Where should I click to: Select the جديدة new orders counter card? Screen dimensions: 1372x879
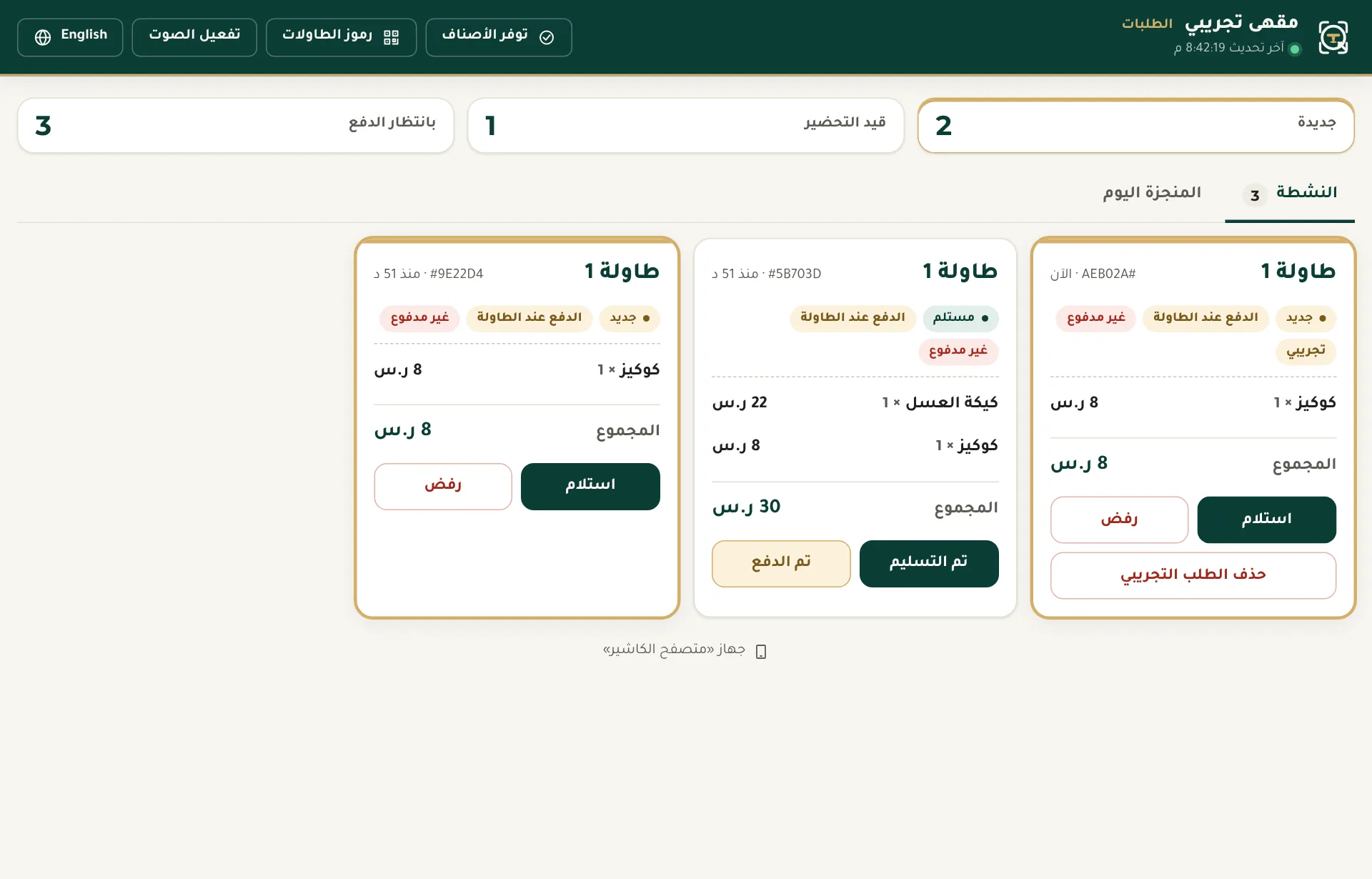tap(1136, 126)
